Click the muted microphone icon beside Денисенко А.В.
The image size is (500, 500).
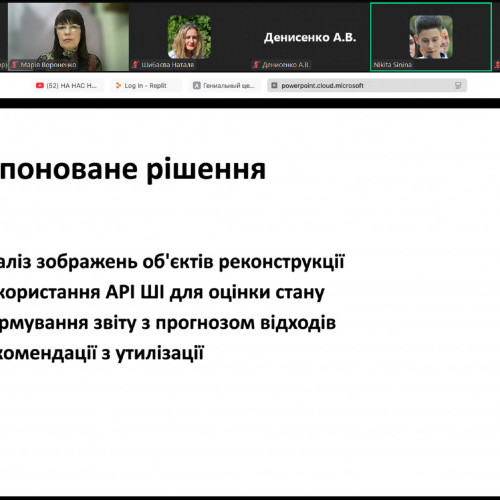tap(256, 64)
